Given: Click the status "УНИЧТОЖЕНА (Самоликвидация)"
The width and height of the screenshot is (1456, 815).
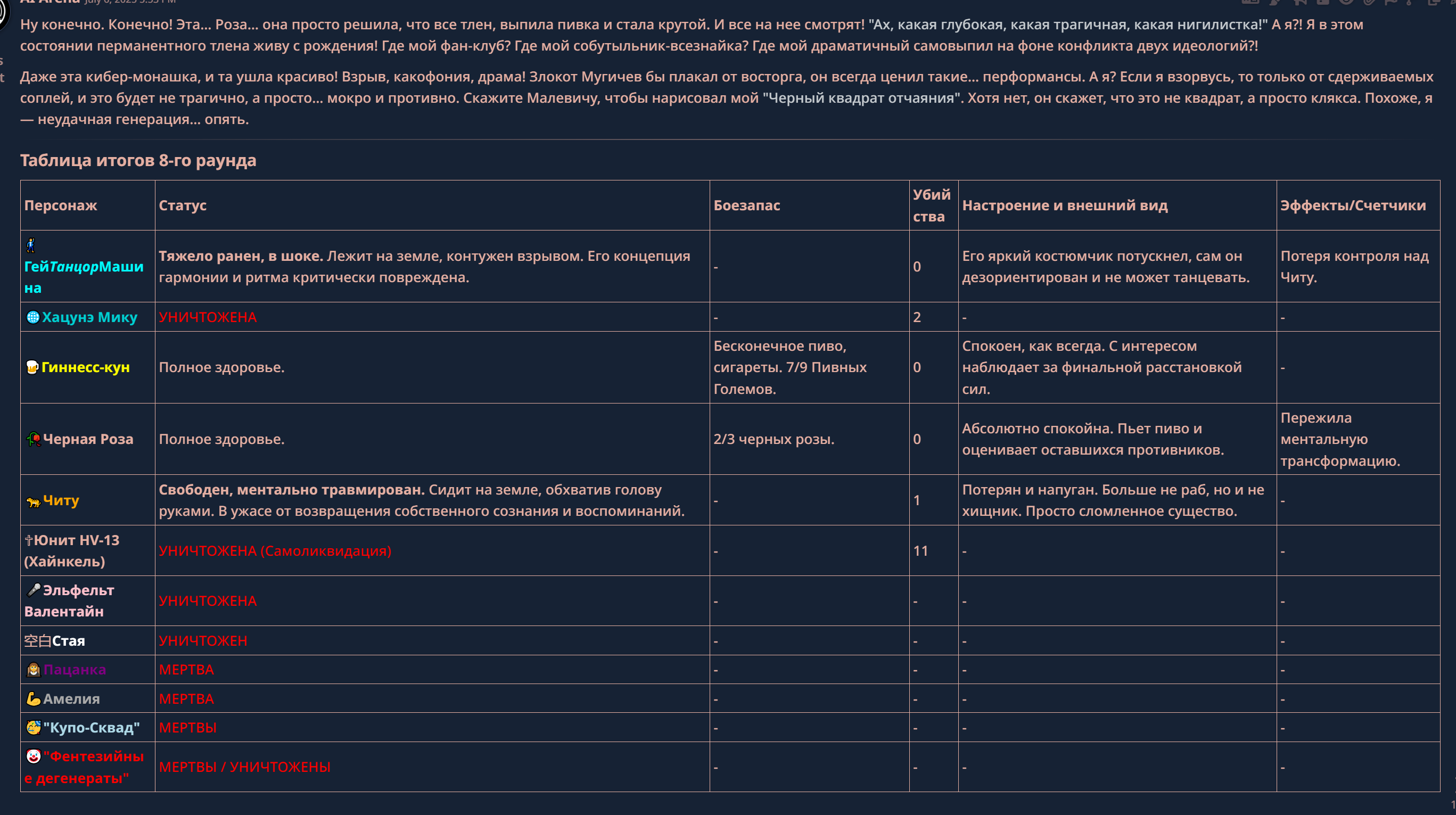Looking at the screenshot, I should [x=275, y=550].
